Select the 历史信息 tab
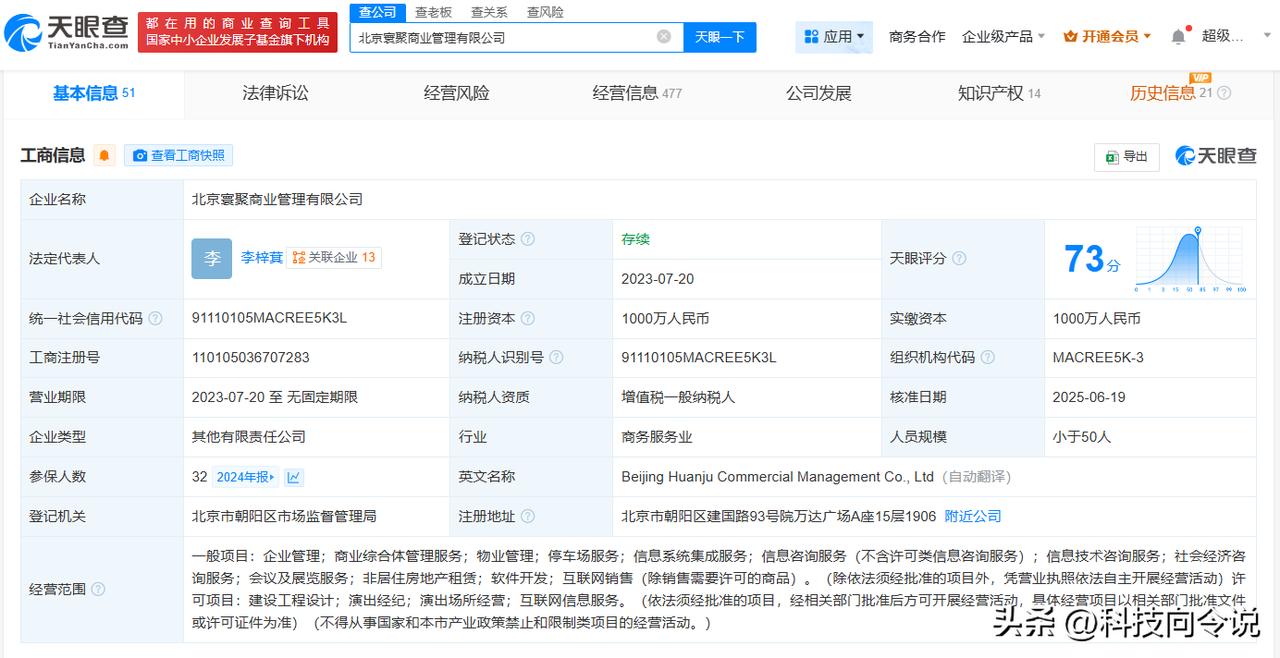The height and width of the screenshot is (658, 1280). pos(1171,93)
